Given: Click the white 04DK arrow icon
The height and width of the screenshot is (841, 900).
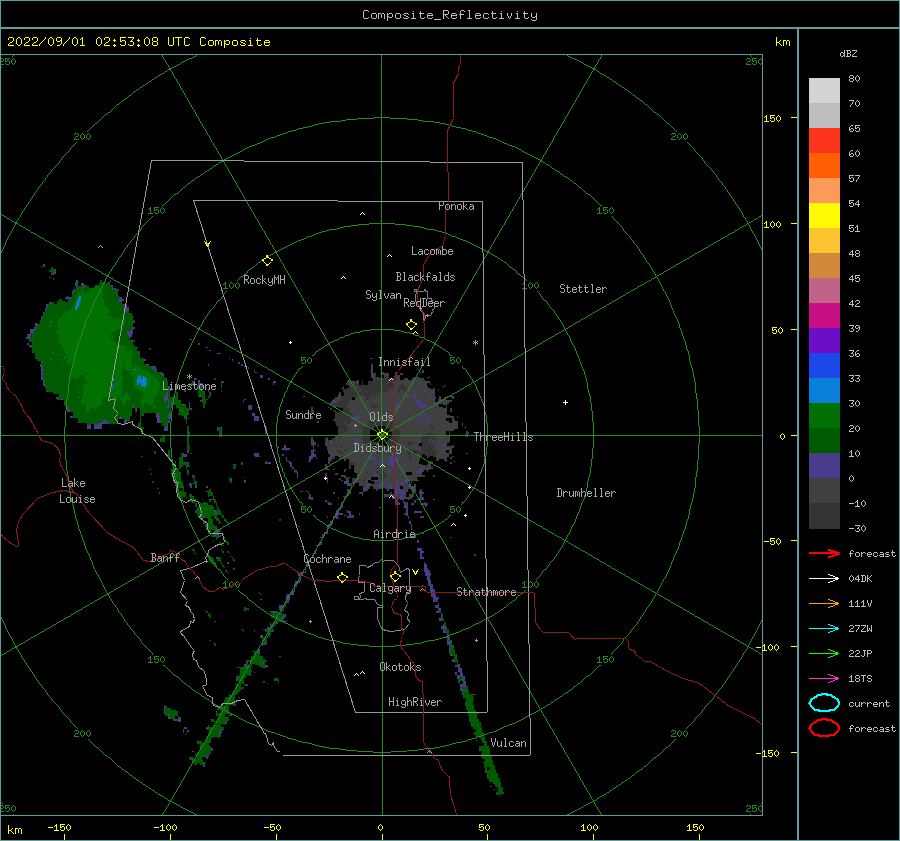Looking at the screenshot, I should click(824, 579).
